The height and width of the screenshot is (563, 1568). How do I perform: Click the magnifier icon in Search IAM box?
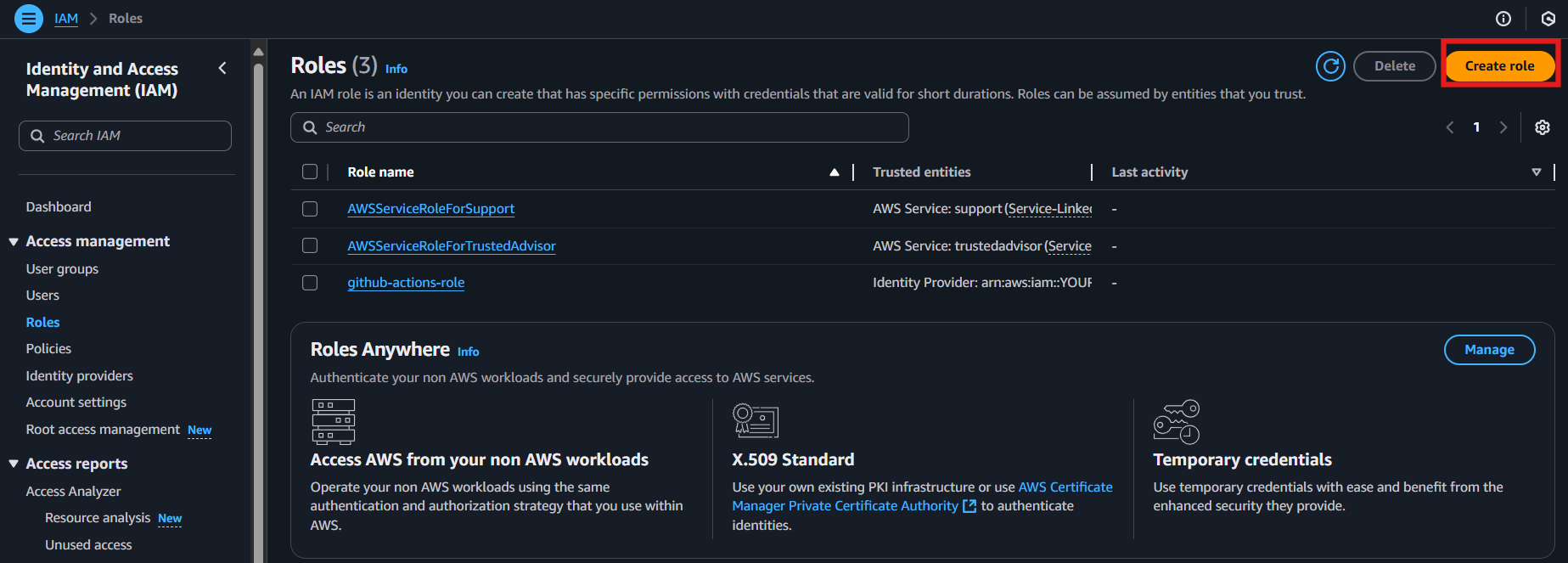click(37, 136)
